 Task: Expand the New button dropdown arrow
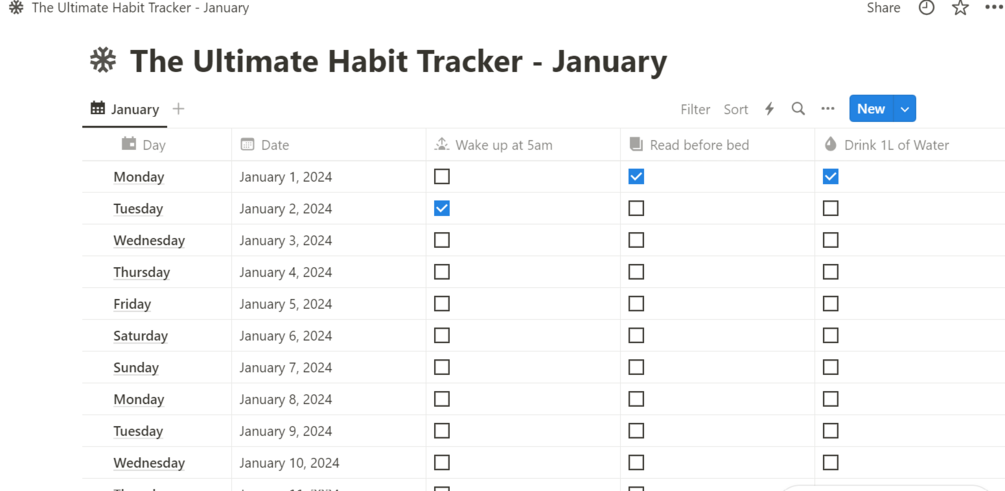coord(905,109)
